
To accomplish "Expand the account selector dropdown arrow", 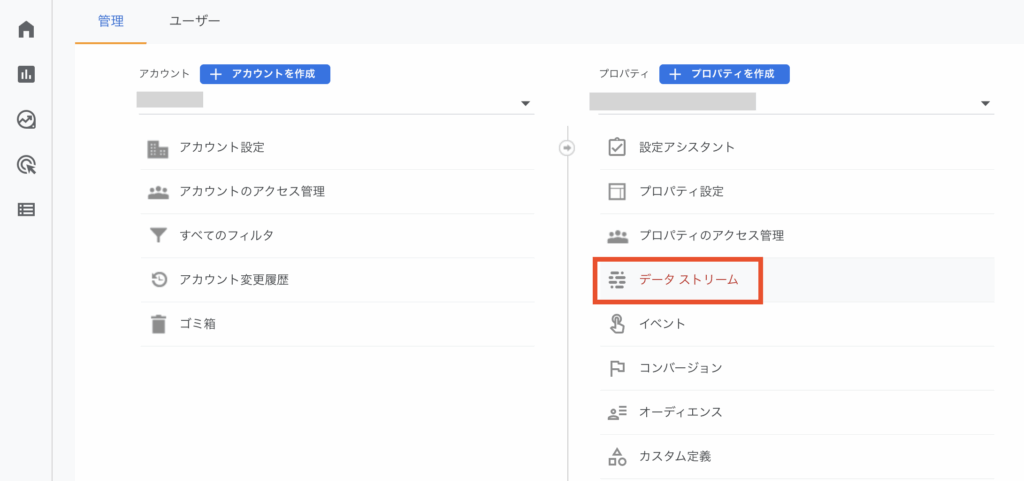I will [x=526, y=104].
